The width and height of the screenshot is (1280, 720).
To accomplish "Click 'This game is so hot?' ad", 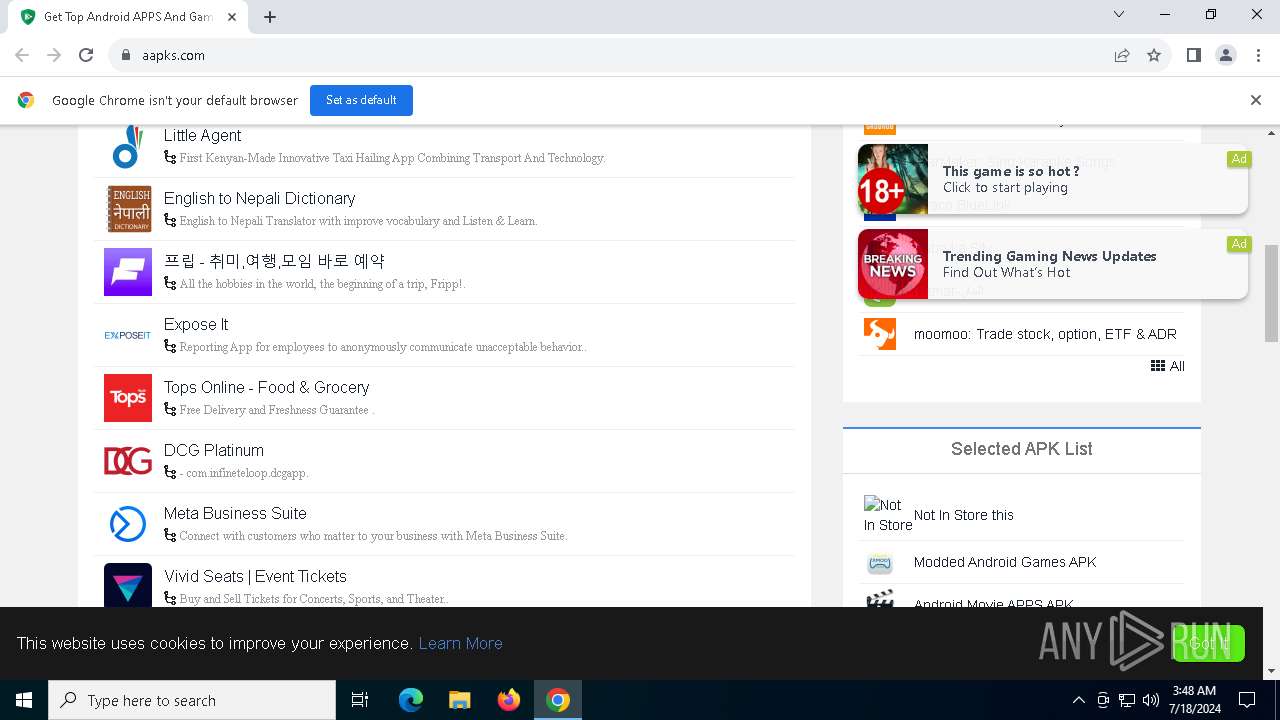I will (x=1053, y=179).
